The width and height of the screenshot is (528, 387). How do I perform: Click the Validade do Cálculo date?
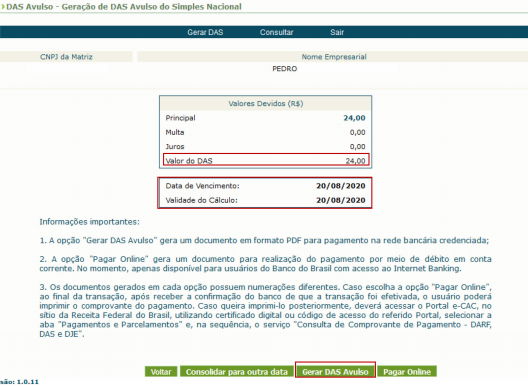tap(341, 200)
